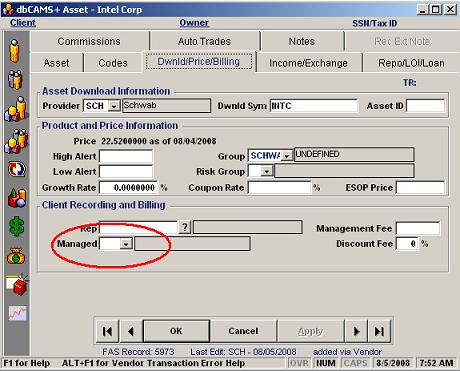Click the Discount Fee input field
The height and width of the screenshot is (371, 460).
[407, 244]
